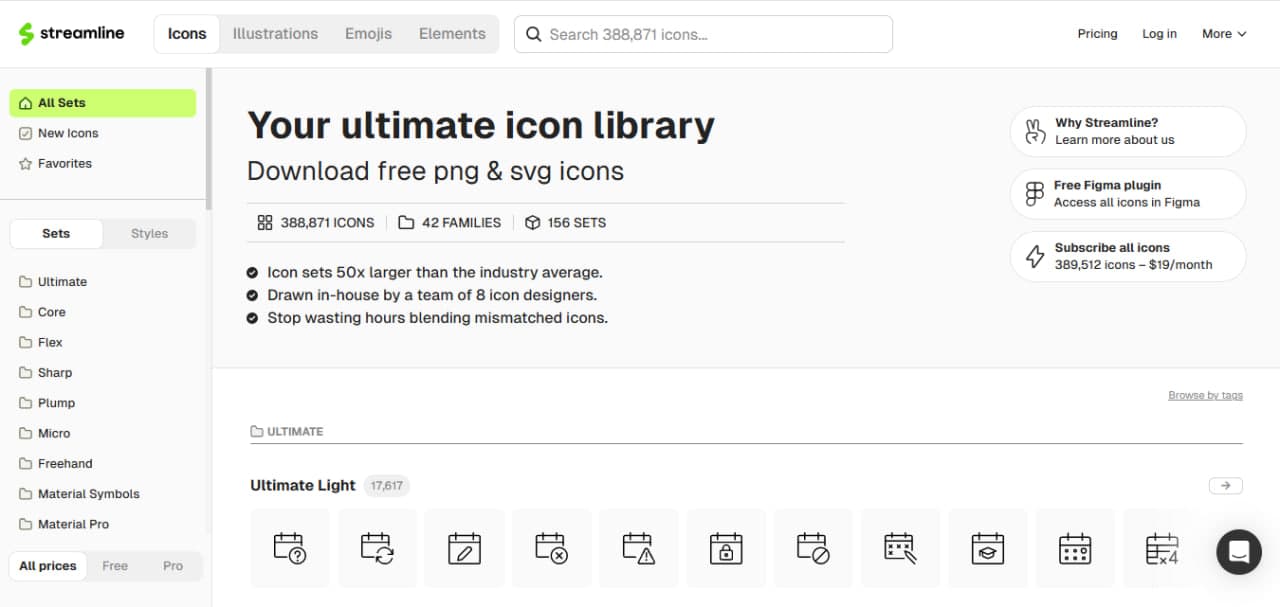Switch to the Icons tab
Screen dimensions: 1280x607
click(187, 34)
